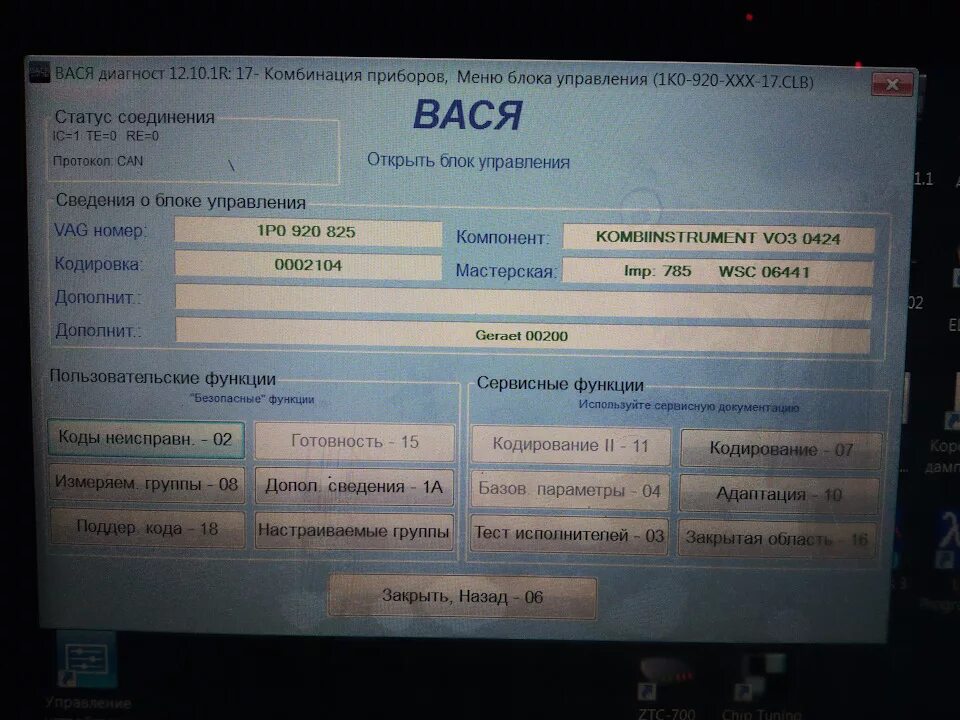This screenshot has height=720, width=960.
Task: Open Настраиваемые группы
Action: click(354, 531)
